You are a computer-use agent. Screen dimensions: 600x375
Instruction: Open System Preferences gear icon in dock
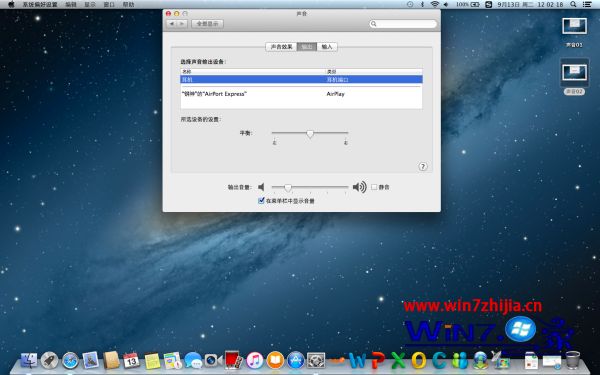pos(316,360)
